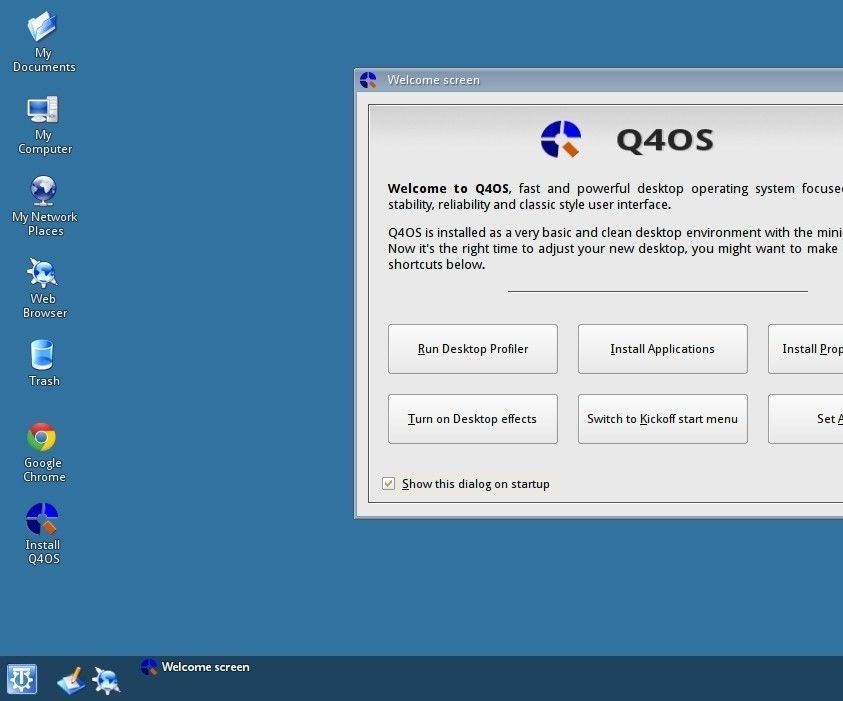Click the Welcome screen window title text
The image size is (843, 701).
(433, 80)
